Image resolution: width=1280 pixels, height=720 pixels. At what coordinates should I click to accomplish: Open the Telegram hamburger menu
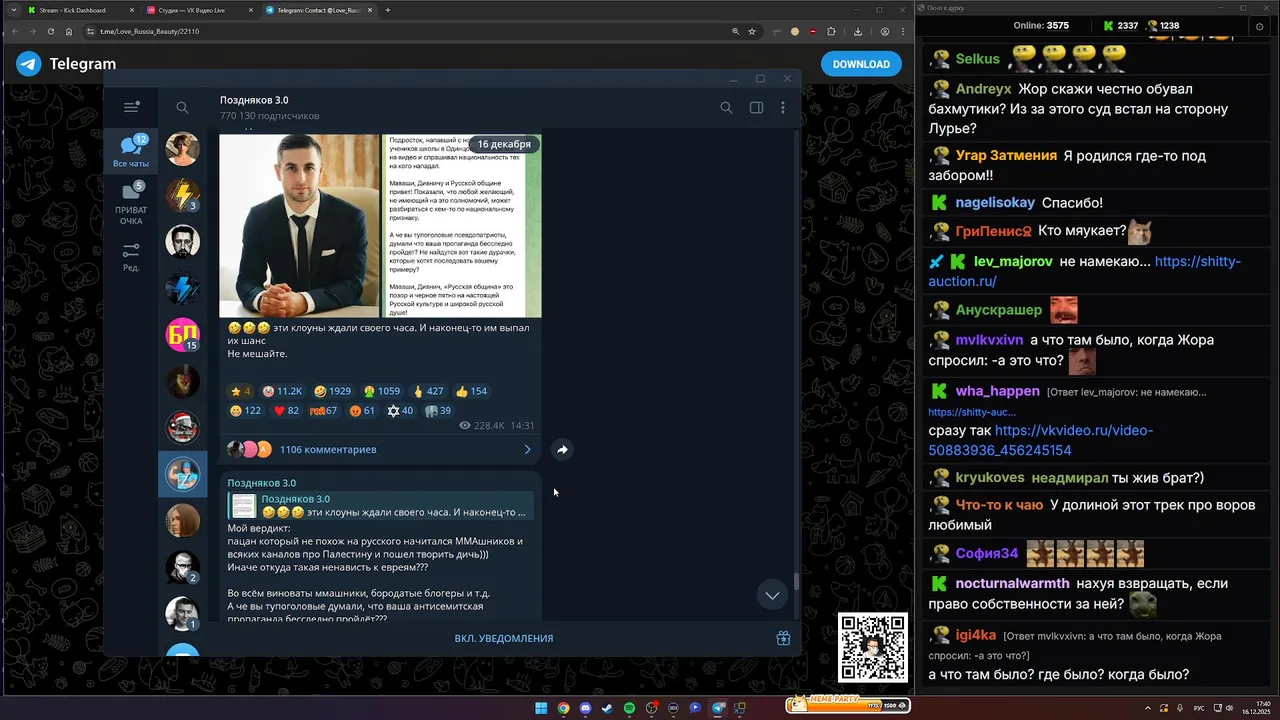[x=131, y=107]
